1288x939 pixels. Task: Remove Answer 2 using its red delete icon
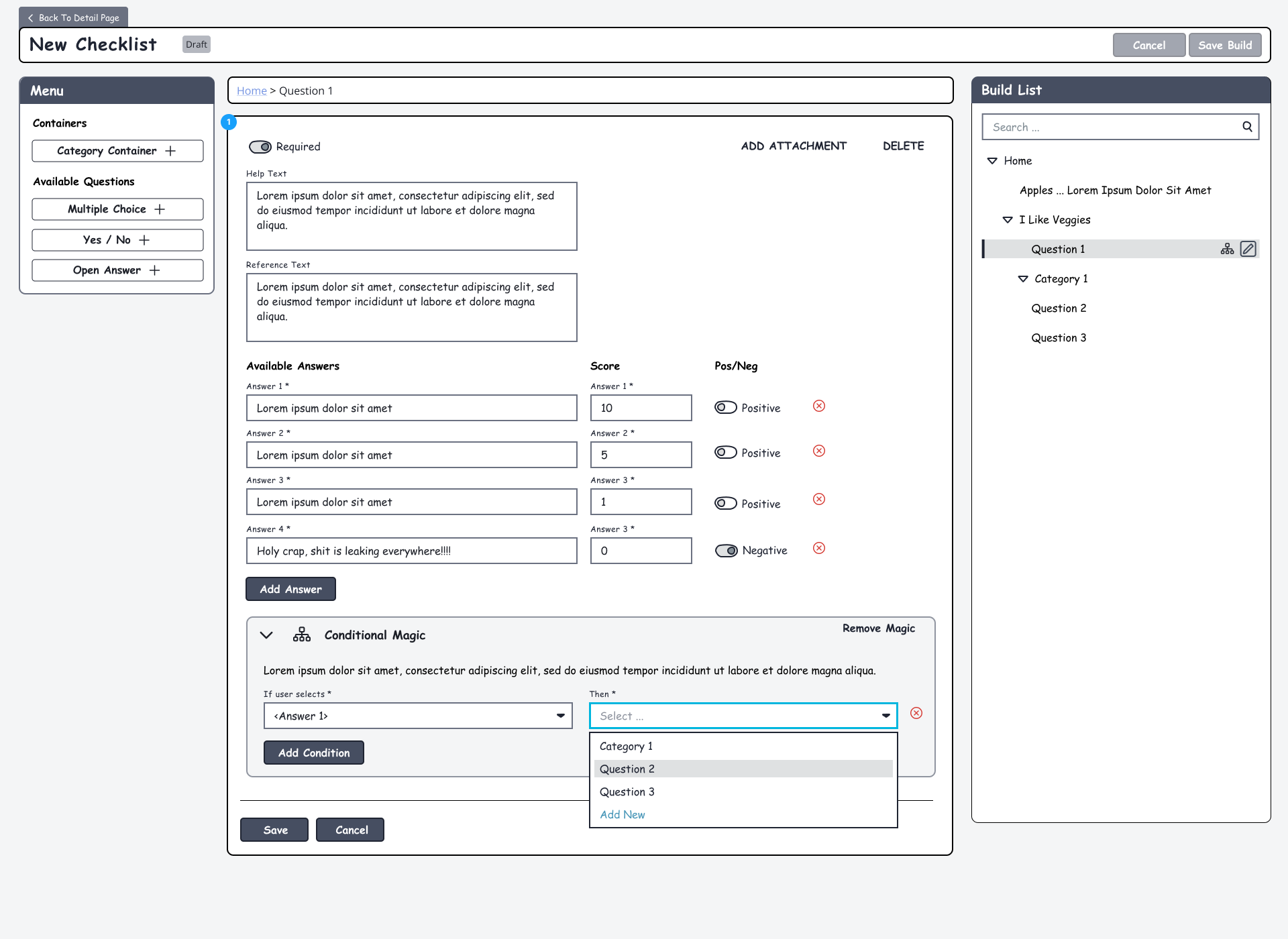(819, 451)
